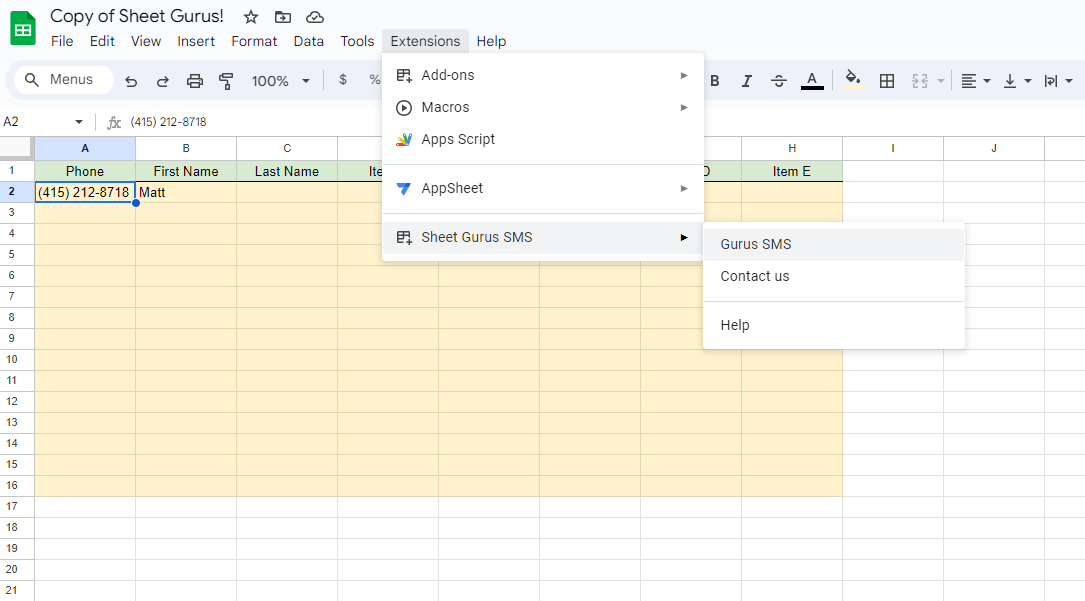Open the Edit menu

tap(102, 41)
